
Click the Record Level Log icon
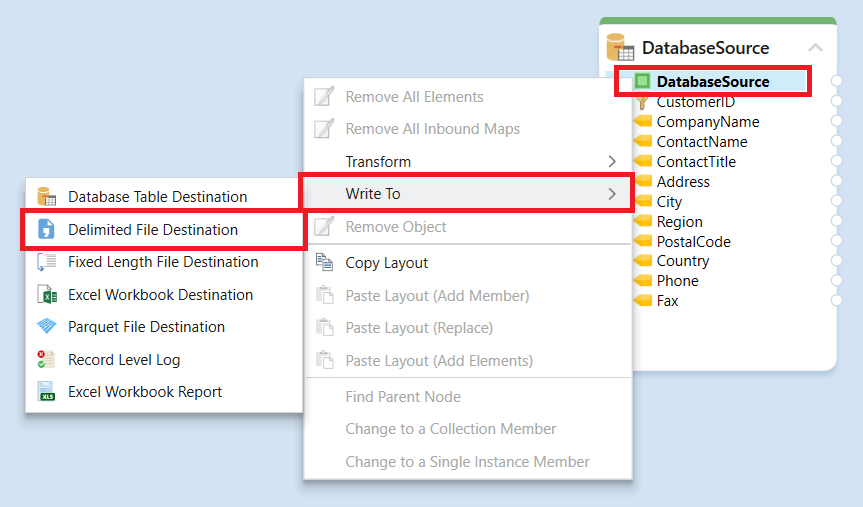coord(46,360)
